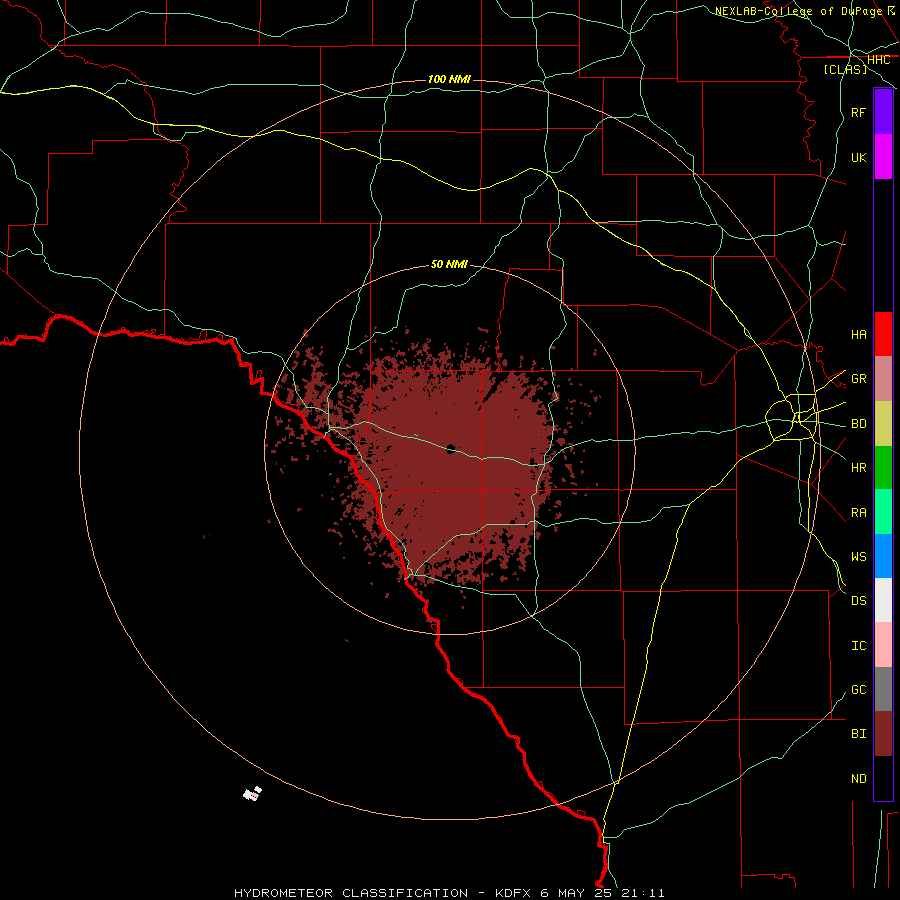Click the KDFX station identifier
This screenshot has height=900, width=900.
(x=513, y=893)
